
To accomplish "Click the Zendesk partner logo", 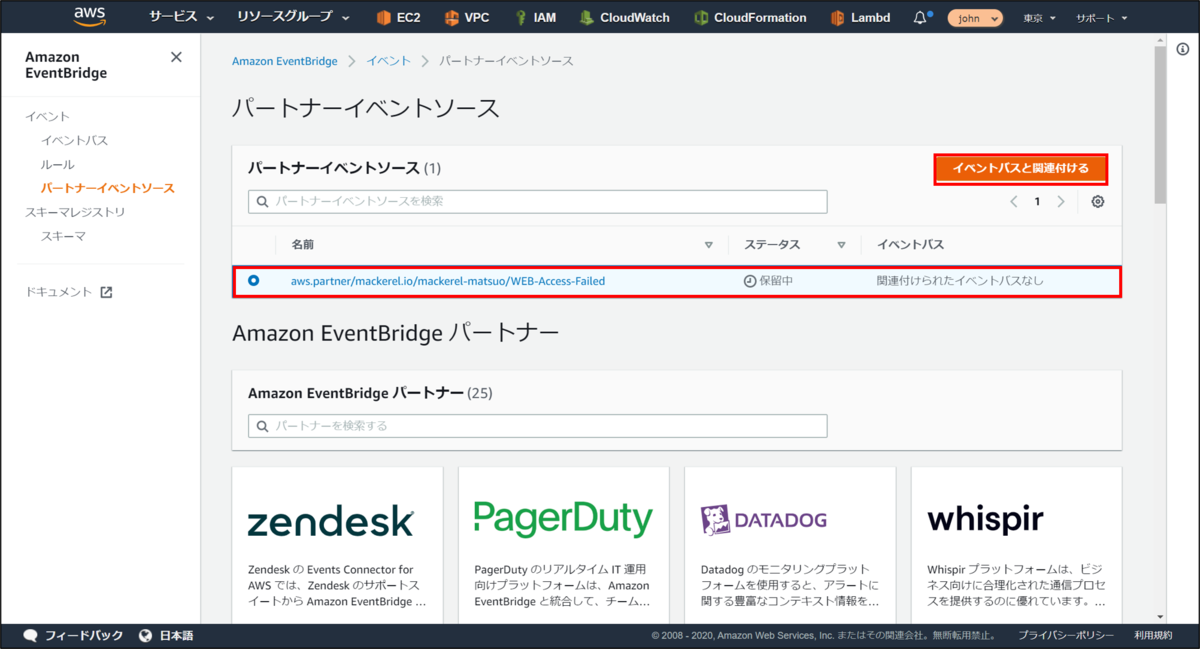I will pyautogui.click(x=331, y=520).
